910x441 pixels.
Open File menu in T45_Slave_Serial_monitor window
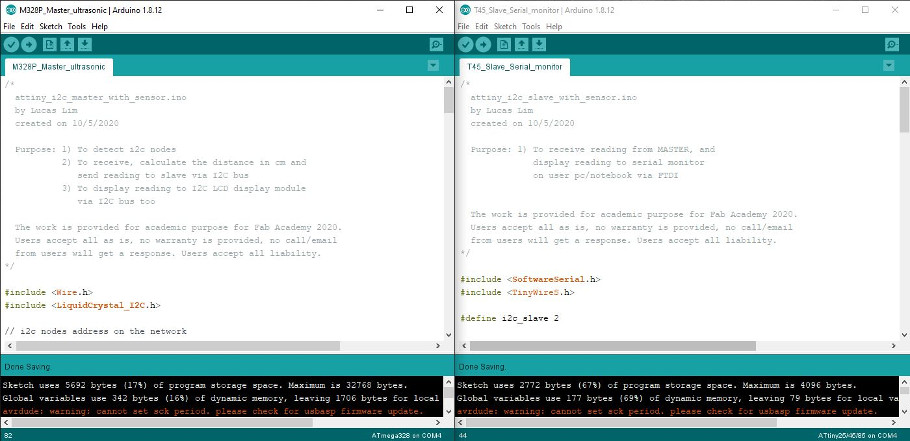[463, 26]
